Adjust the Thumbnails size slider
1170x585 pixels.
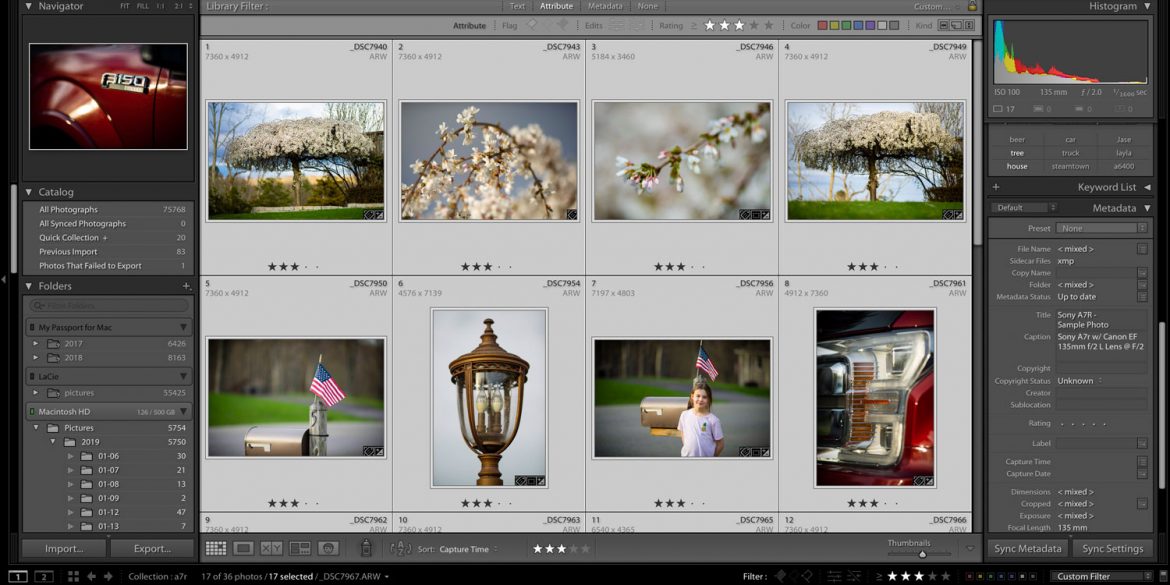pos(922,554)
